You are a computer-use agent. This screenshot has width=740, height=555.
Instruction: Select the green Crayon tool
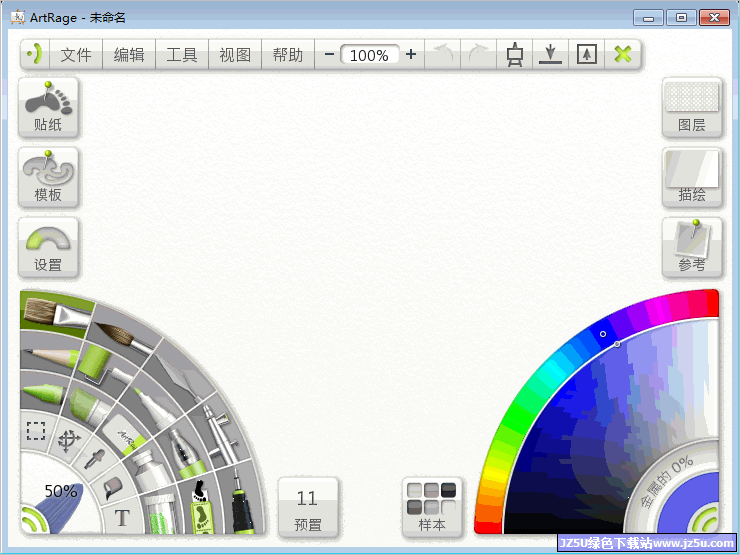click(x=43, y=393)
